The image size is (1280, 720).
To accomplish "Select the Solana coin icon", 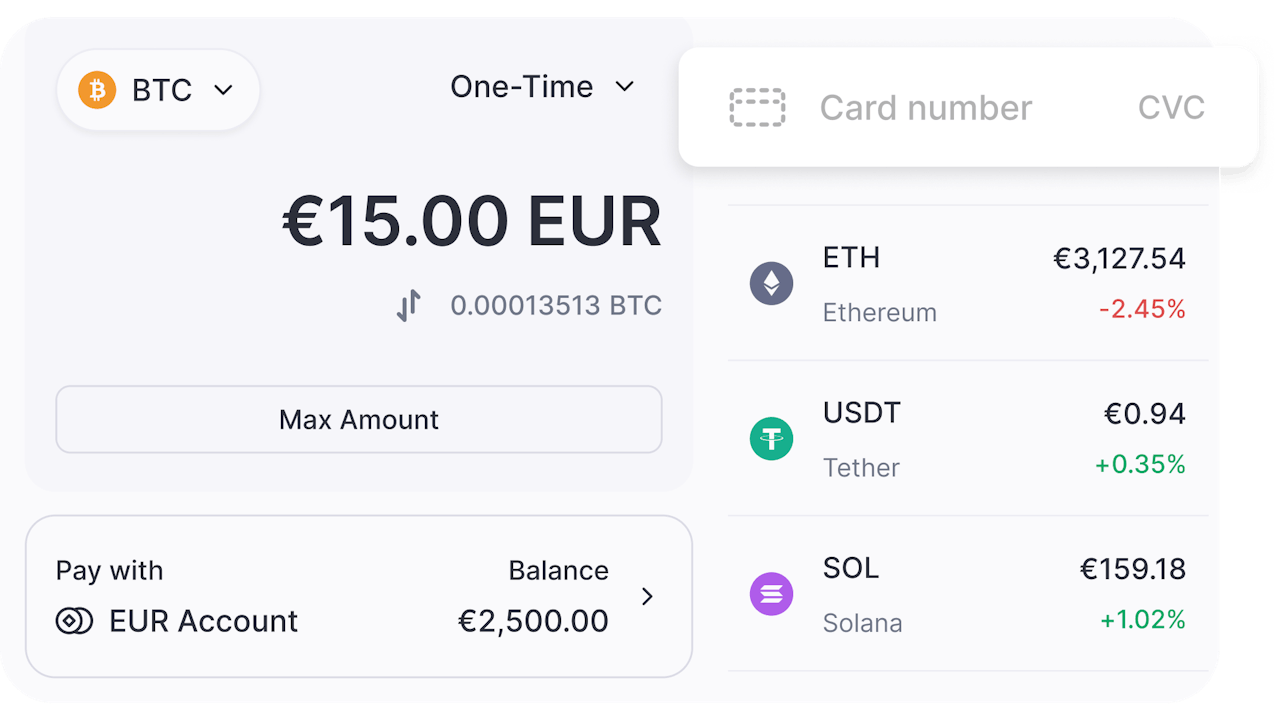I will point(771,594).
